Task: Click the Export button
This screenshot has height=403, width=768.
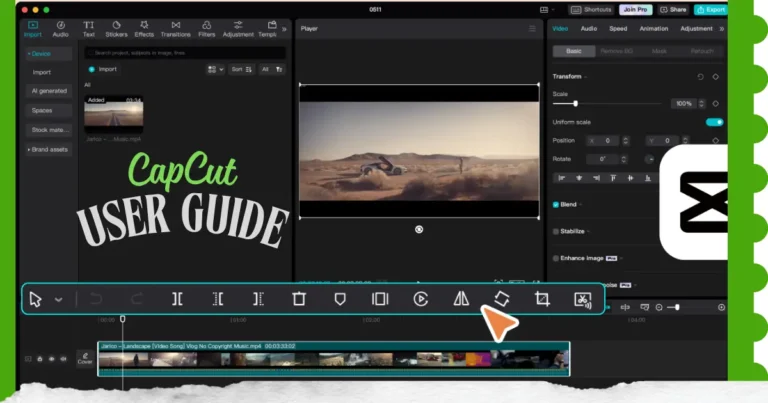Action: (710, 10)
